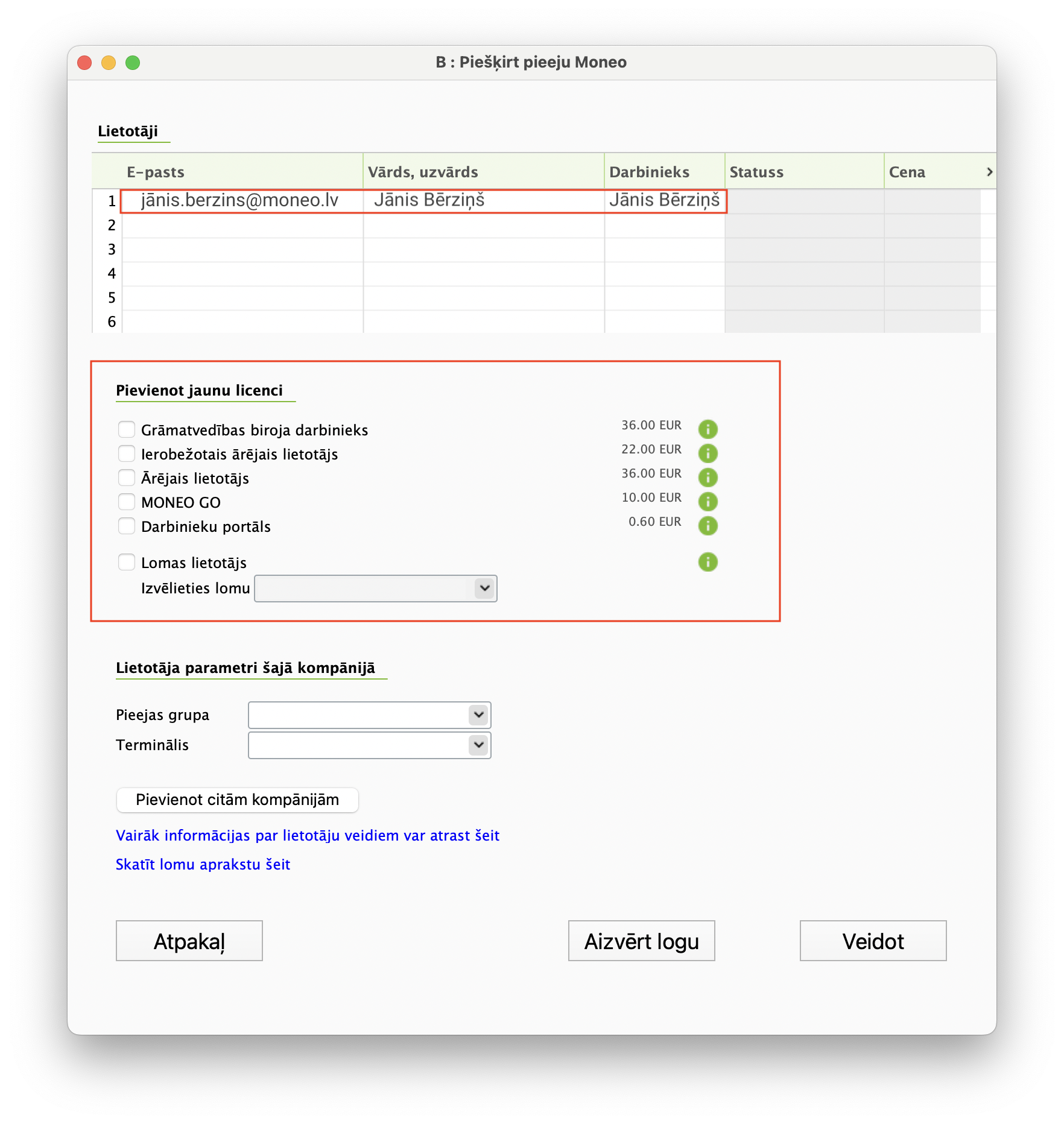Enable Grāmatvedības biroja darbinieks checkbox
Image resolution: width=1064 pixels, height=1124 pixels.
pyautogui.click(x=127, y=429)
